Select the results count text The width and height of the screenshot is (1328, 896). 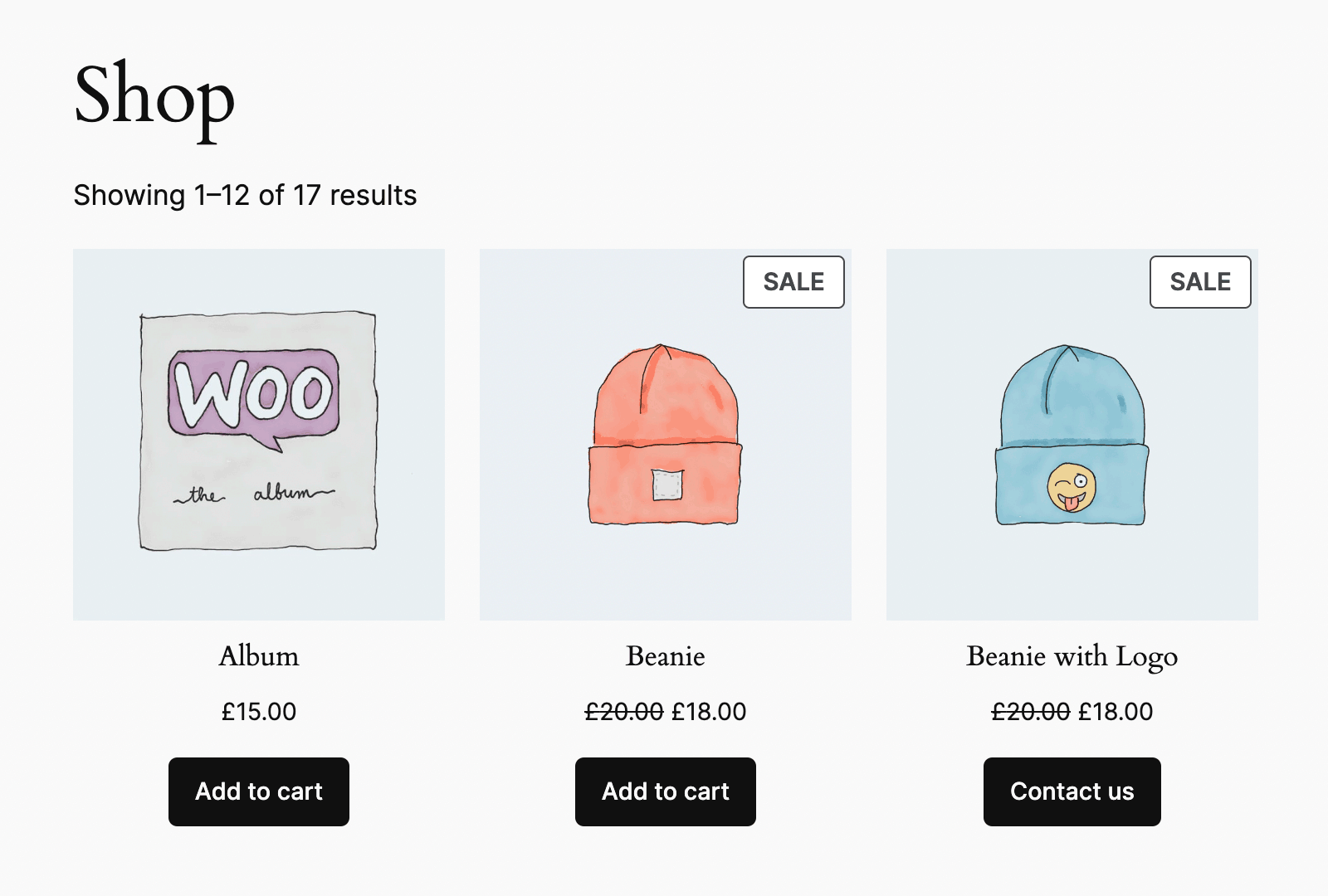(245, 194)
